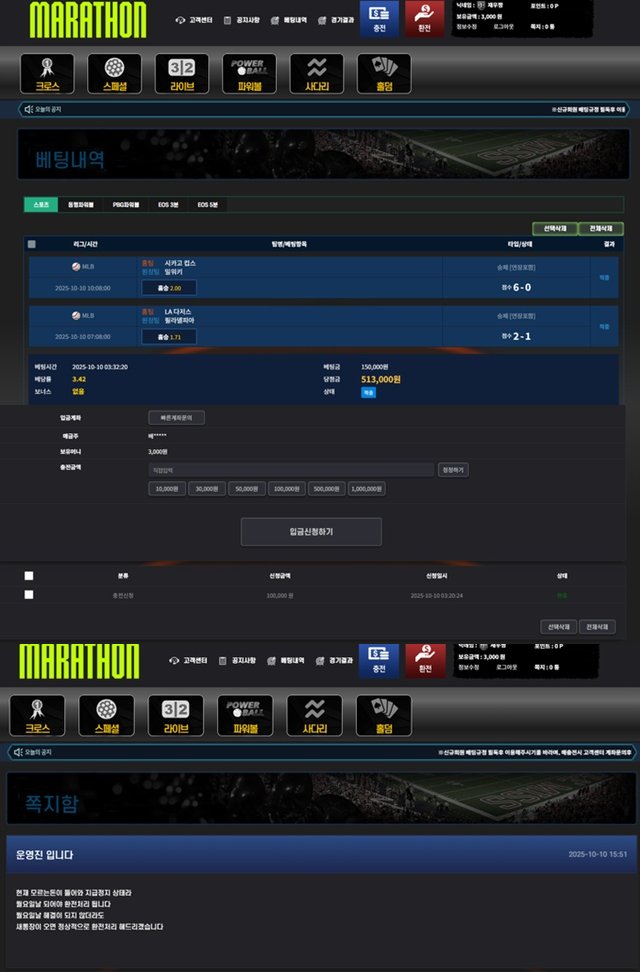Click MLB baseball icon in LA 다저스 row
The height and width of the screenshot is (972, 640).
coord(76,316)
